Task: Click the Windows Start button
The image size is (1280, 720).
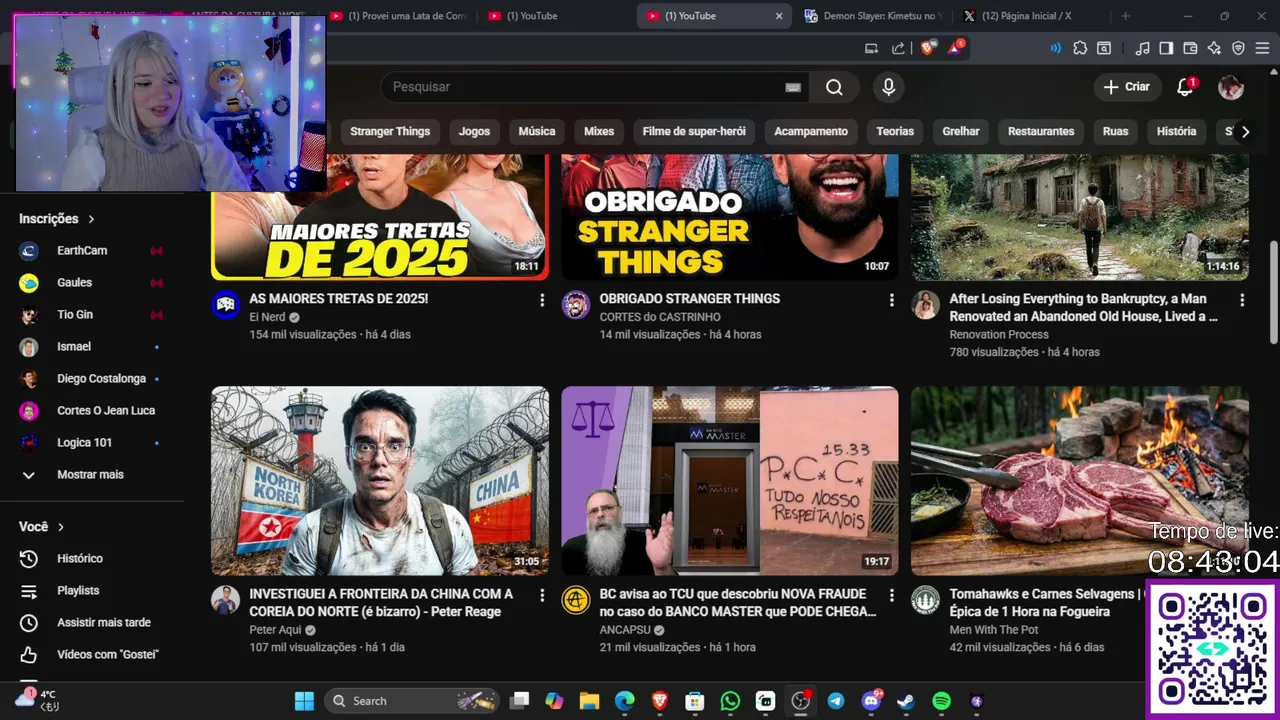Action: 304,701
